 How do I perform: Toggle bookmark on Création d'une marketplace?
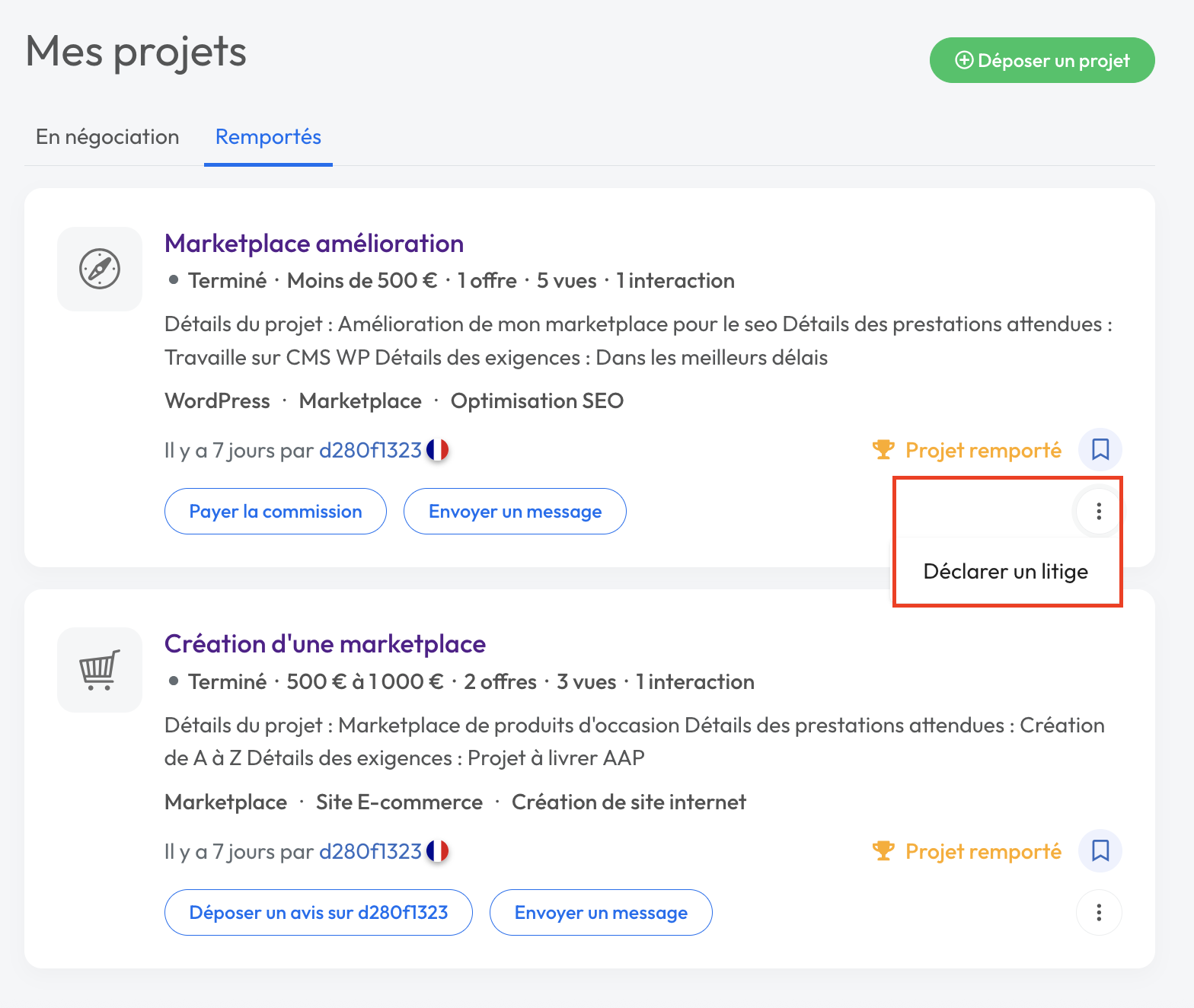tap(1100, 850)
